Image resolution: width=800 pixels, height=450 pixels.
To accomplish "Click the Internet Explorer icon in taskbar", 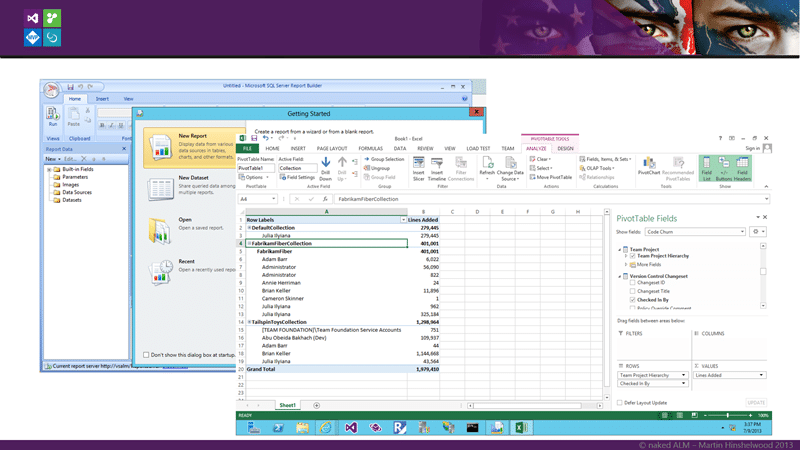I will point(326,428).
